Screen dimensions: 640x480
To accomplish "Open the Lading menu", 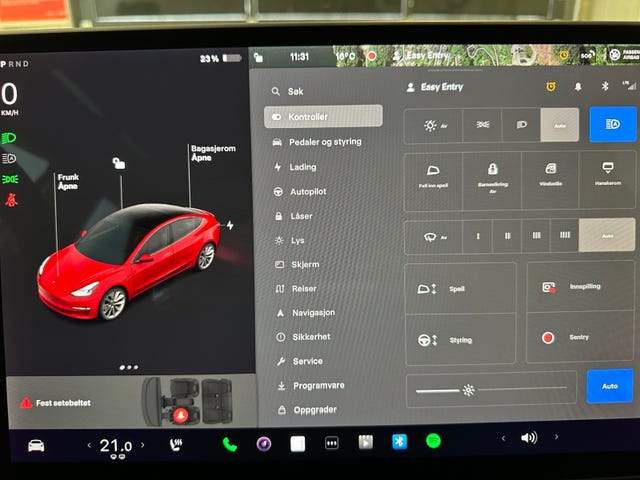I will click(295, 167).
